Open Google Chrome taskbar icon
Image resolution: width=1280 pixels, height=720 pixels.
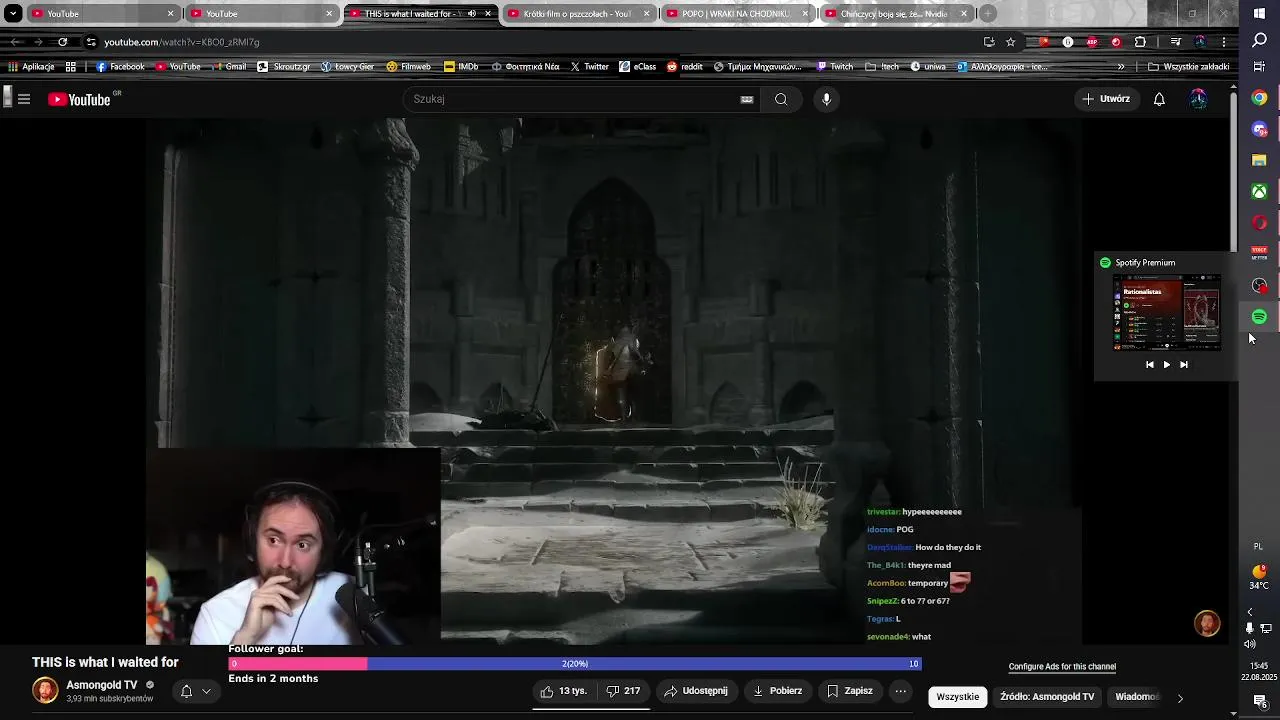(1259, 98)
